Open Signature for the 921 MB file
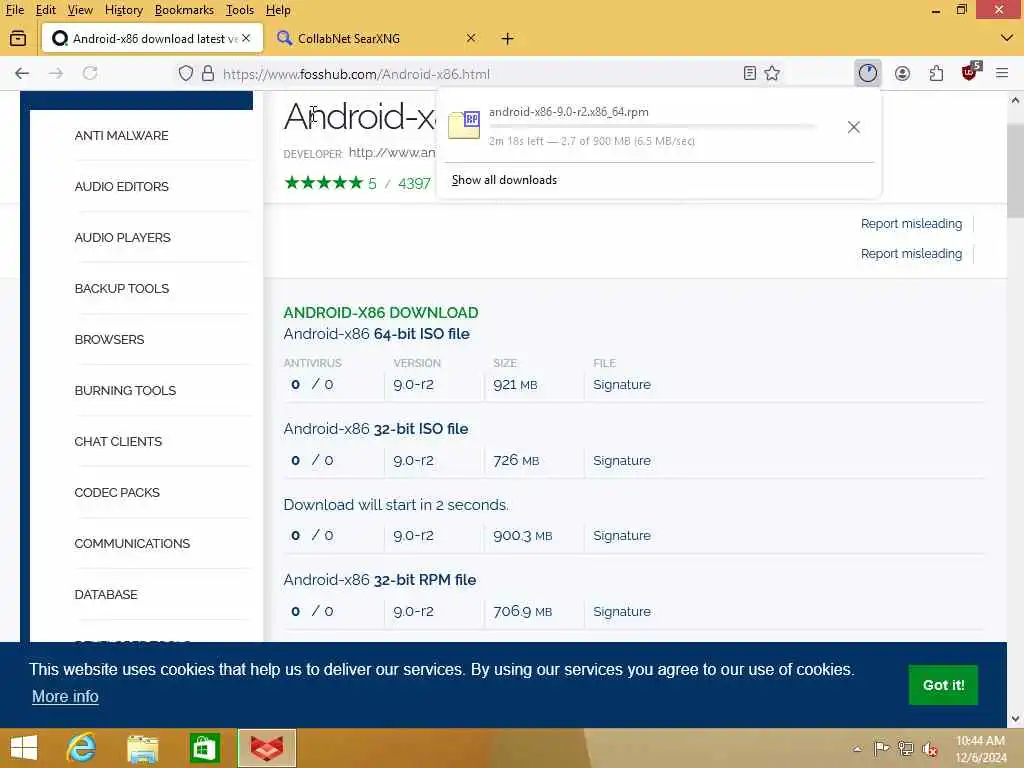1024x768 pixels. click(622, 385)
